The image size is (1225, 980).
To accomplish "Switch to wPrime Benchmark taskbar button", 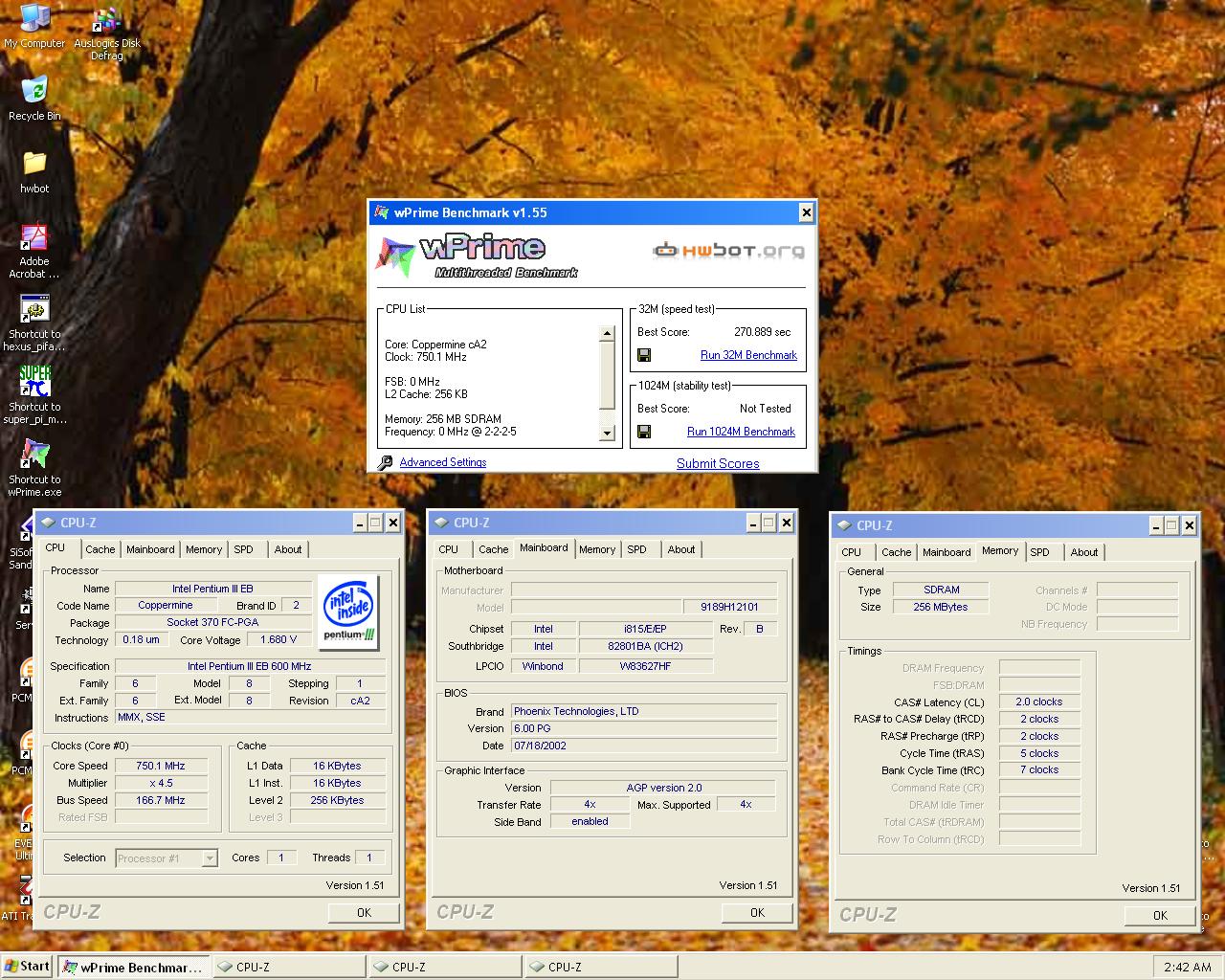I will tap(133, 967).
